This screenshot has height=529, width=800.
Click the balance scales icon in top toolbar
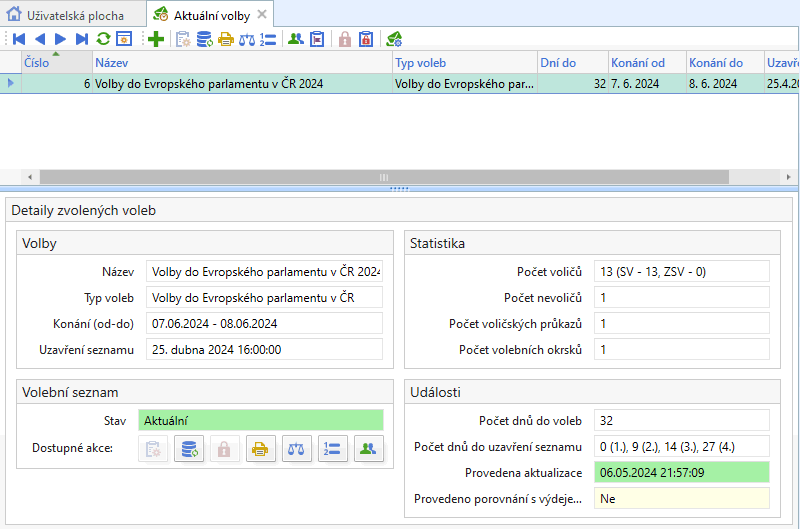pos(246,39)
